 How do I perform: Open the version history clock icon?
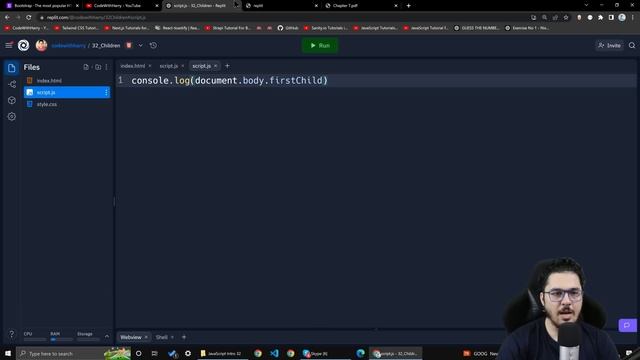point(153,45)
